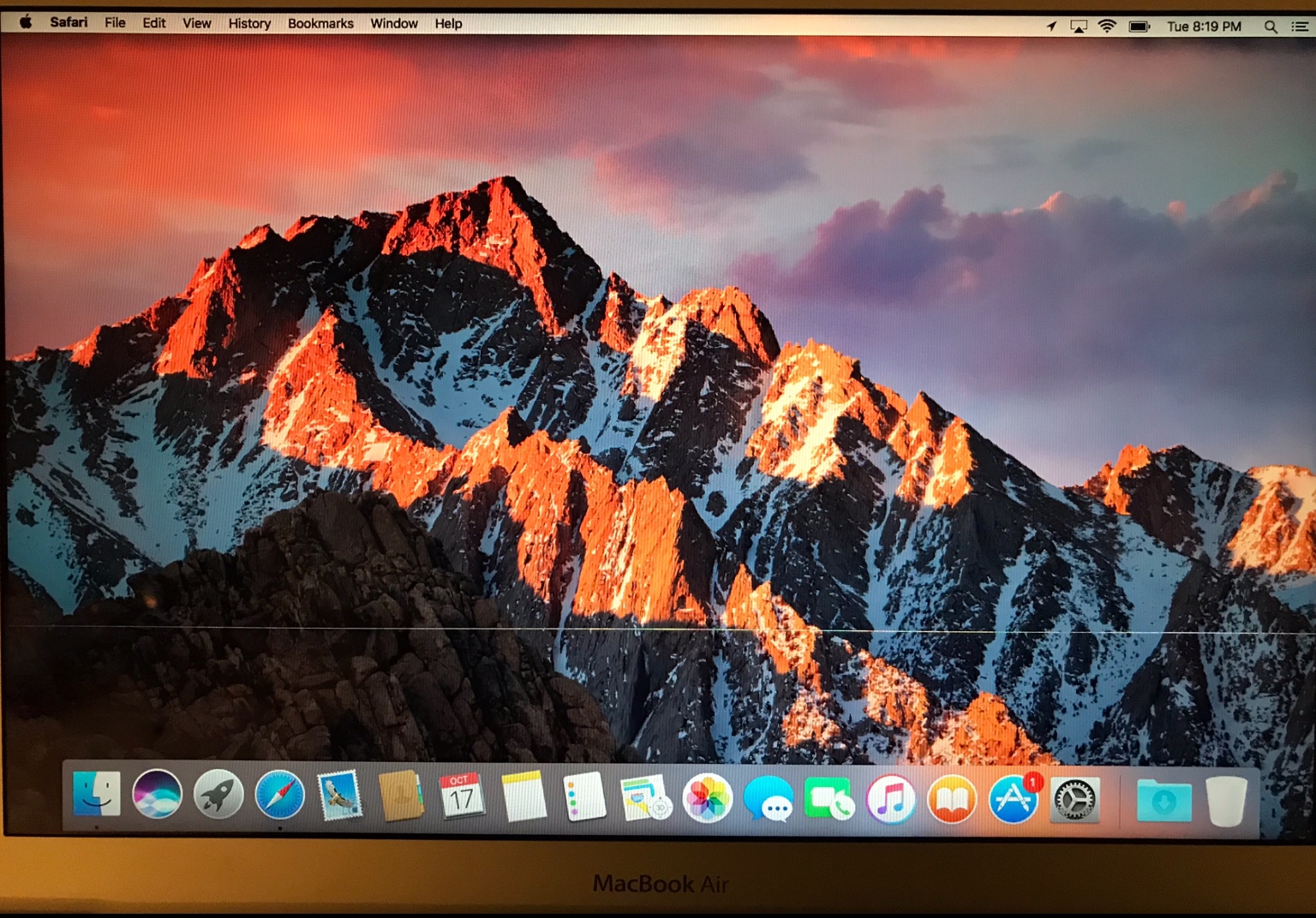
Task: Open the Downloads folder stack
Action: click(1163, 802)
